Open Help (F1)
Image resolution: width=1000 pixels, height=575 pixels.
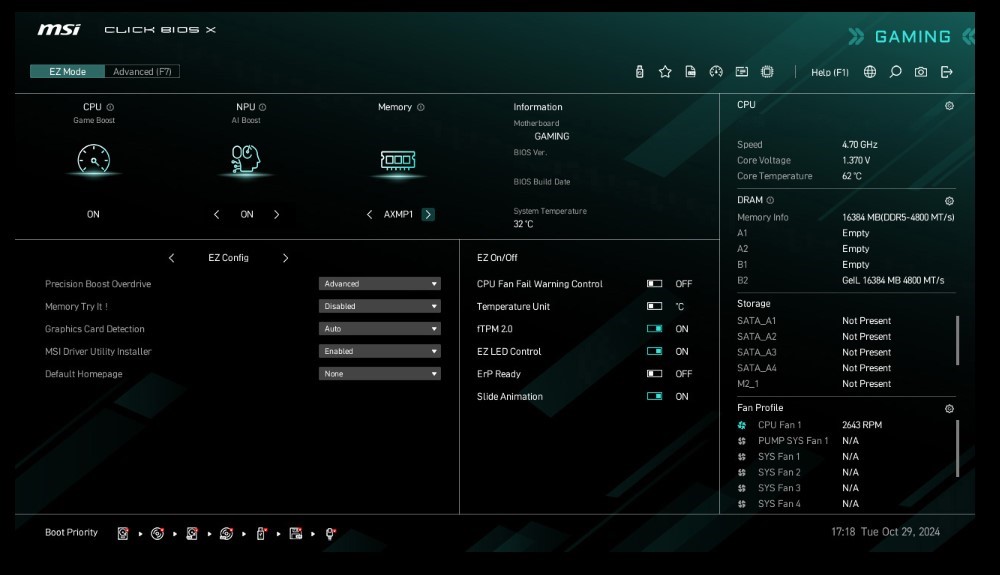(830, 73)
